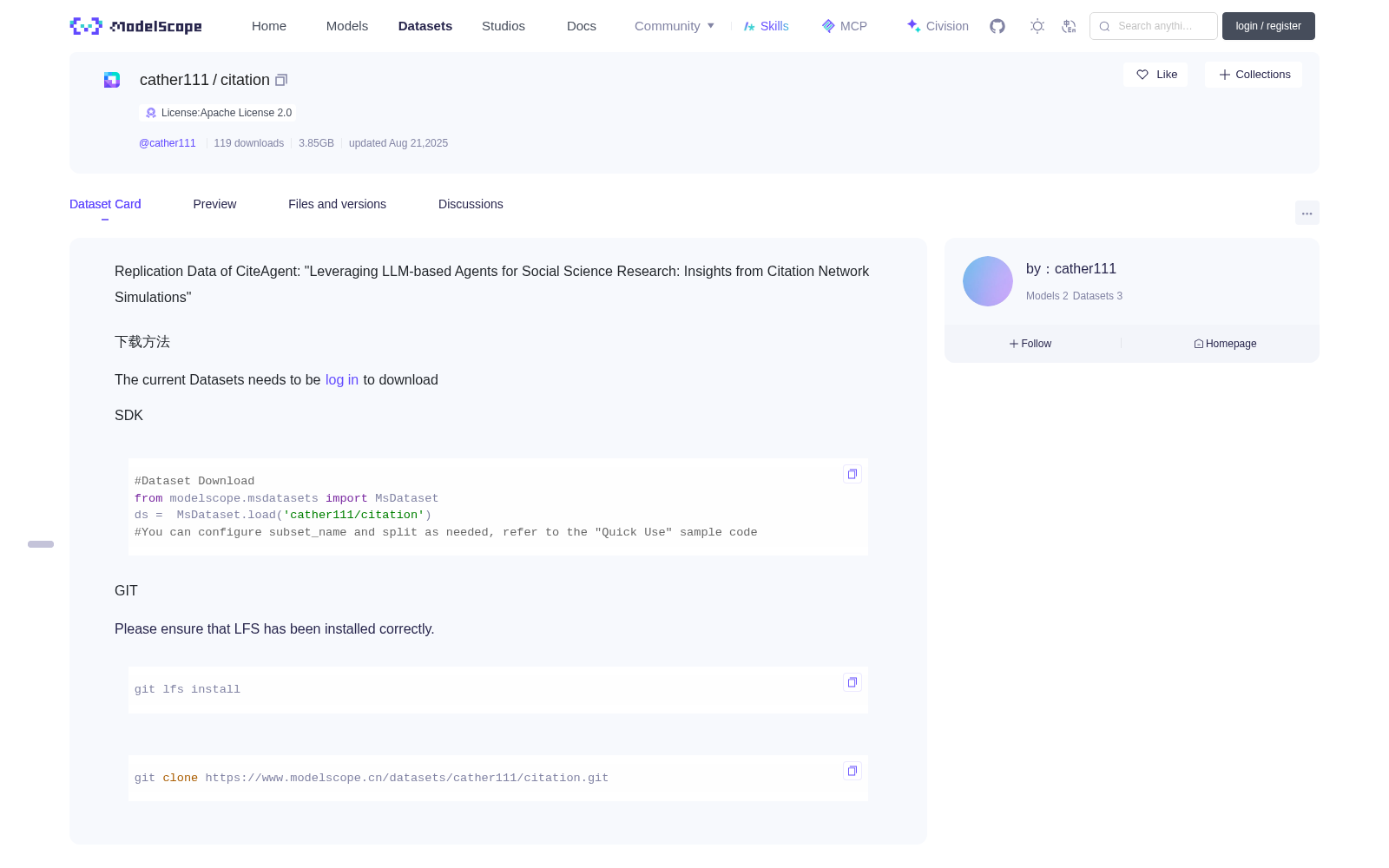This screenshot has width=1389, height=868.
Task: Click the ModelScope logo
Action: tap(135, 26)
